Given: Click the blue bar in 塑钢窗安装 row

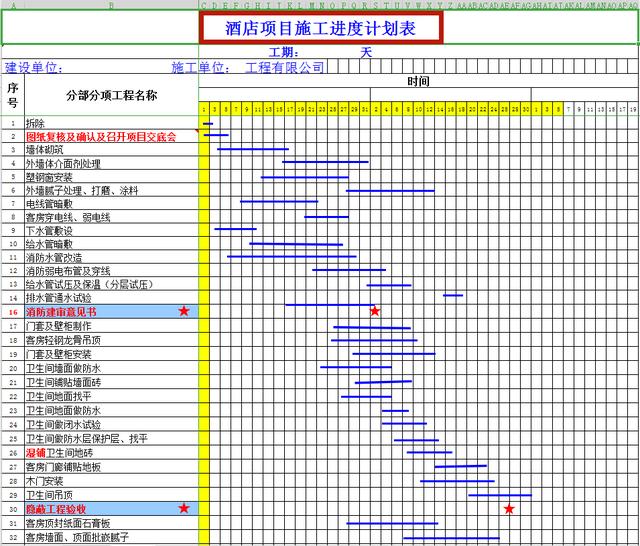Looking at the screenshot, I should 305,177.
